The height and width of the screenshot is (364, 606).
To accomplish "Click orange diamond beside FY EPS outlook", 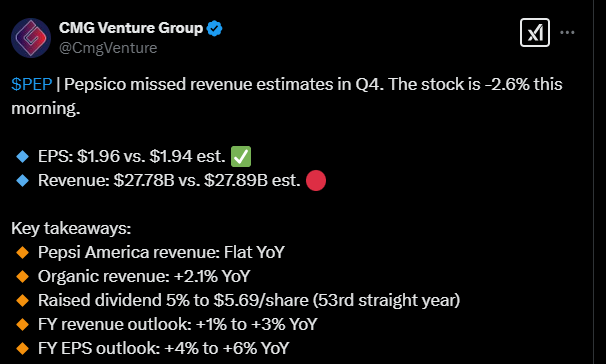I will pyautogui.click(x=22, y=348).
